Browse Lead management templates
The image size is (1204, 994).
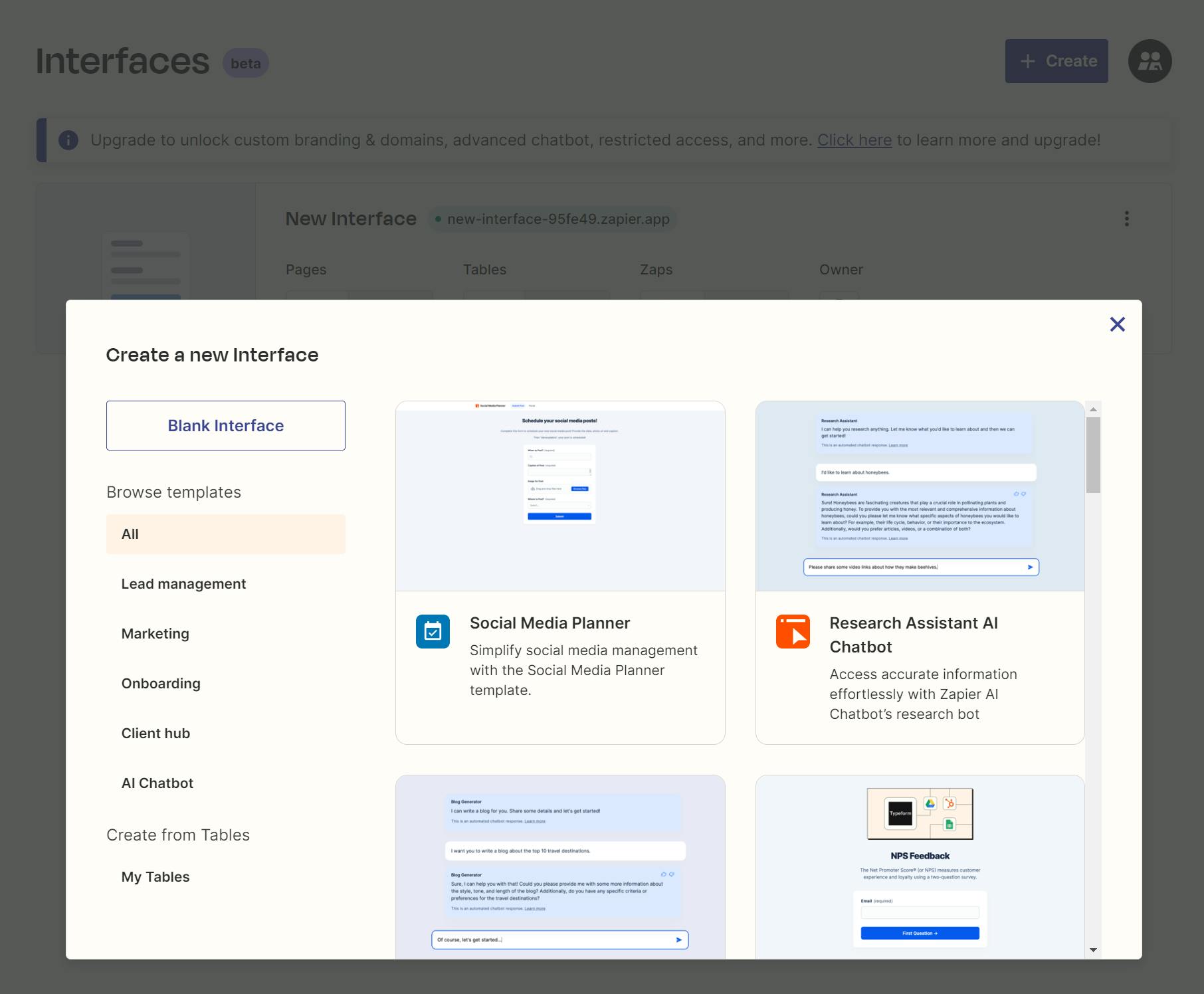[183, 584]
